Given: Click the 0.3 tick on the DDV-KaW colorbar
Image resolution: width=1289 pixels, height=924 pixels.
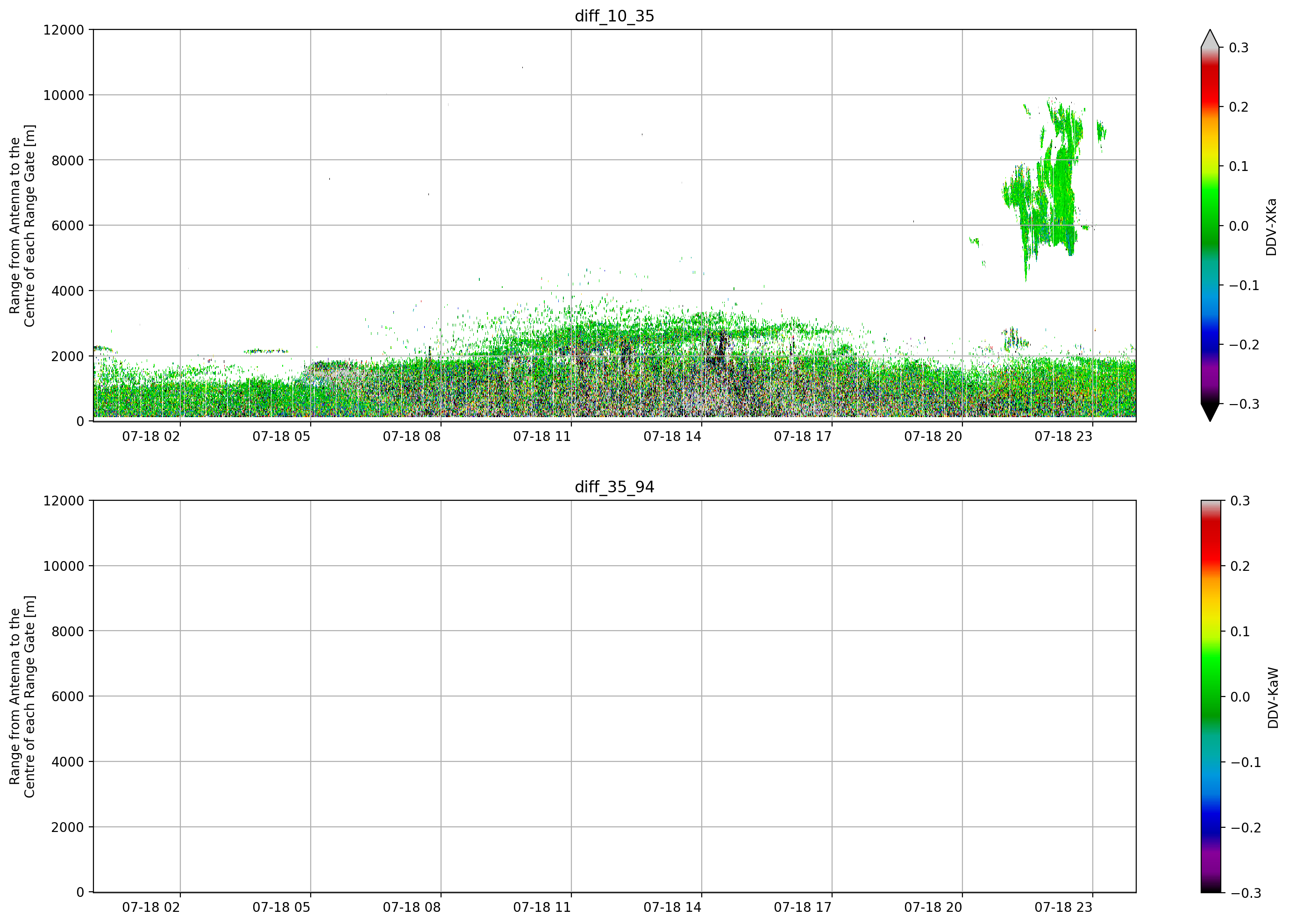Looking at the screenshot, I should tap(1240, 501).
